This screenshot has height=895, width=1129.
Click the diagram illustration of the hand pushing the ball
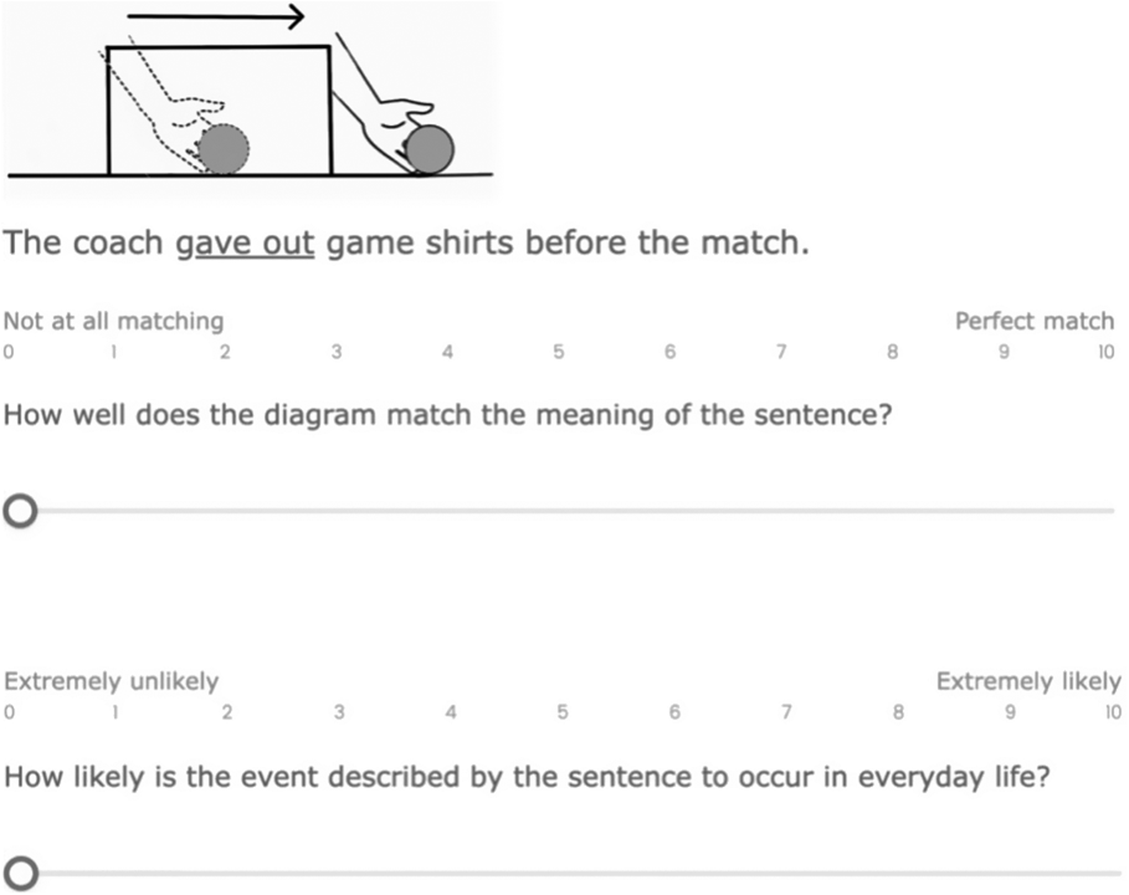point(250,100)
